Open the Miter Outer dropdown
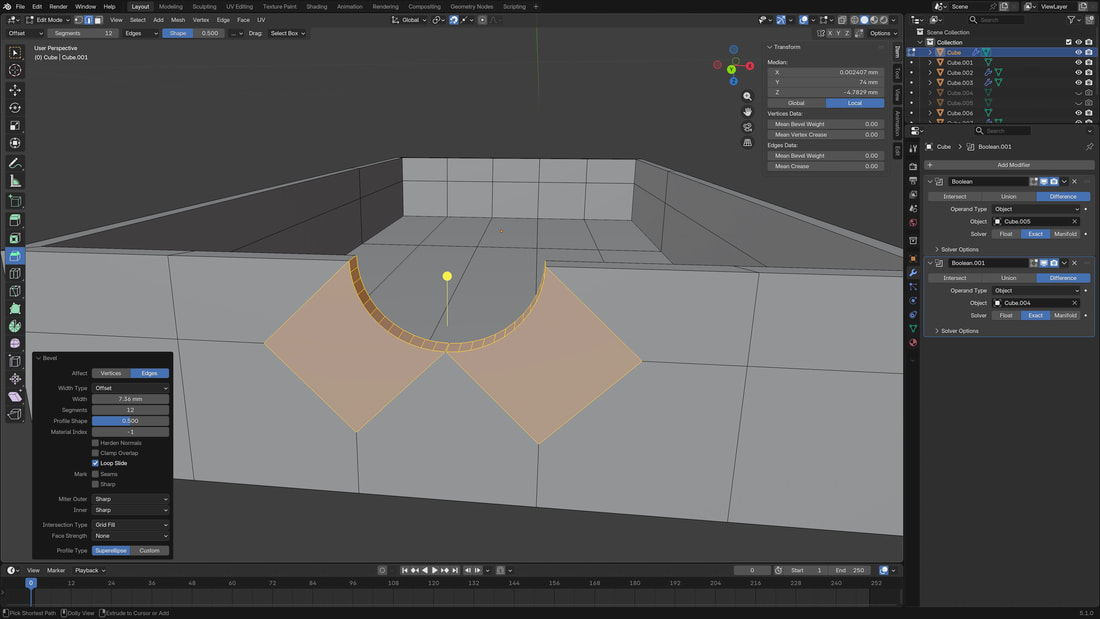 tap(130, 499)
